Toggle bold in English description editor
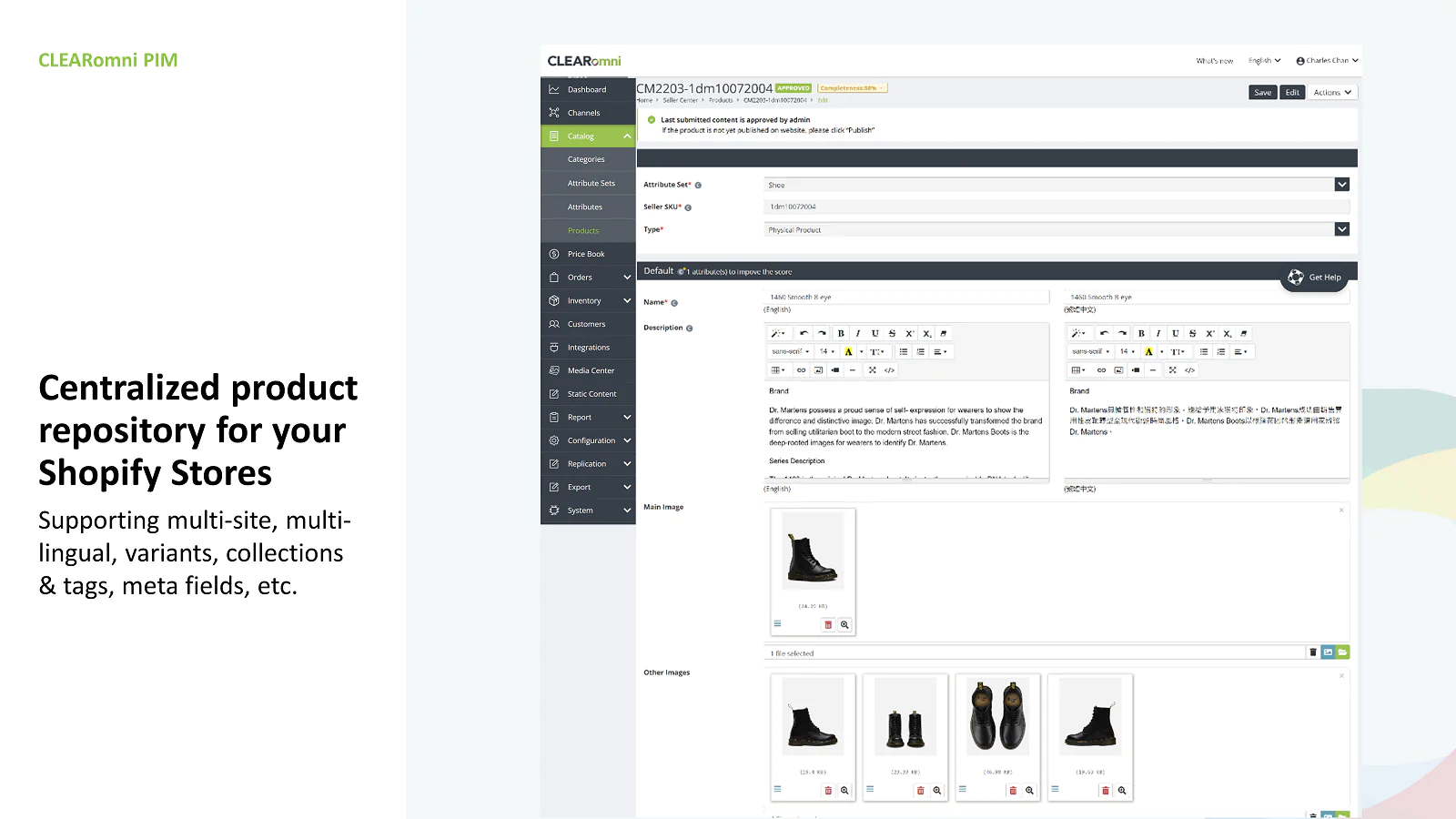1456x819 pixels. [x=841, y=333]
